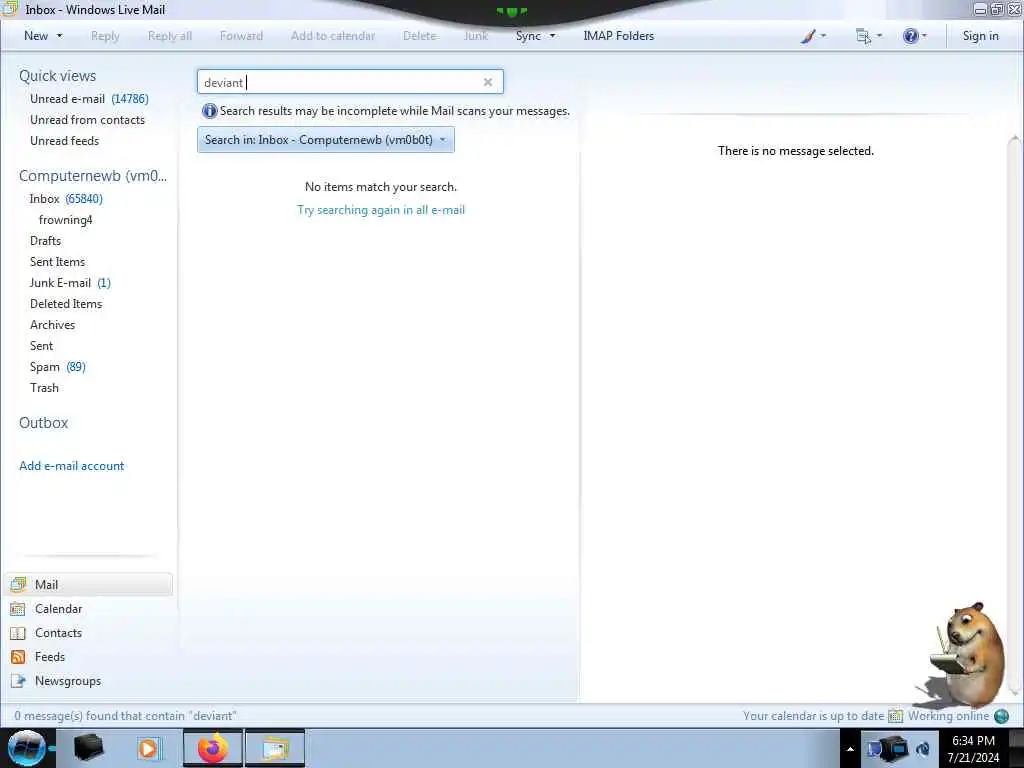Open the Sent folder
1024x768 pixels.
41,345
